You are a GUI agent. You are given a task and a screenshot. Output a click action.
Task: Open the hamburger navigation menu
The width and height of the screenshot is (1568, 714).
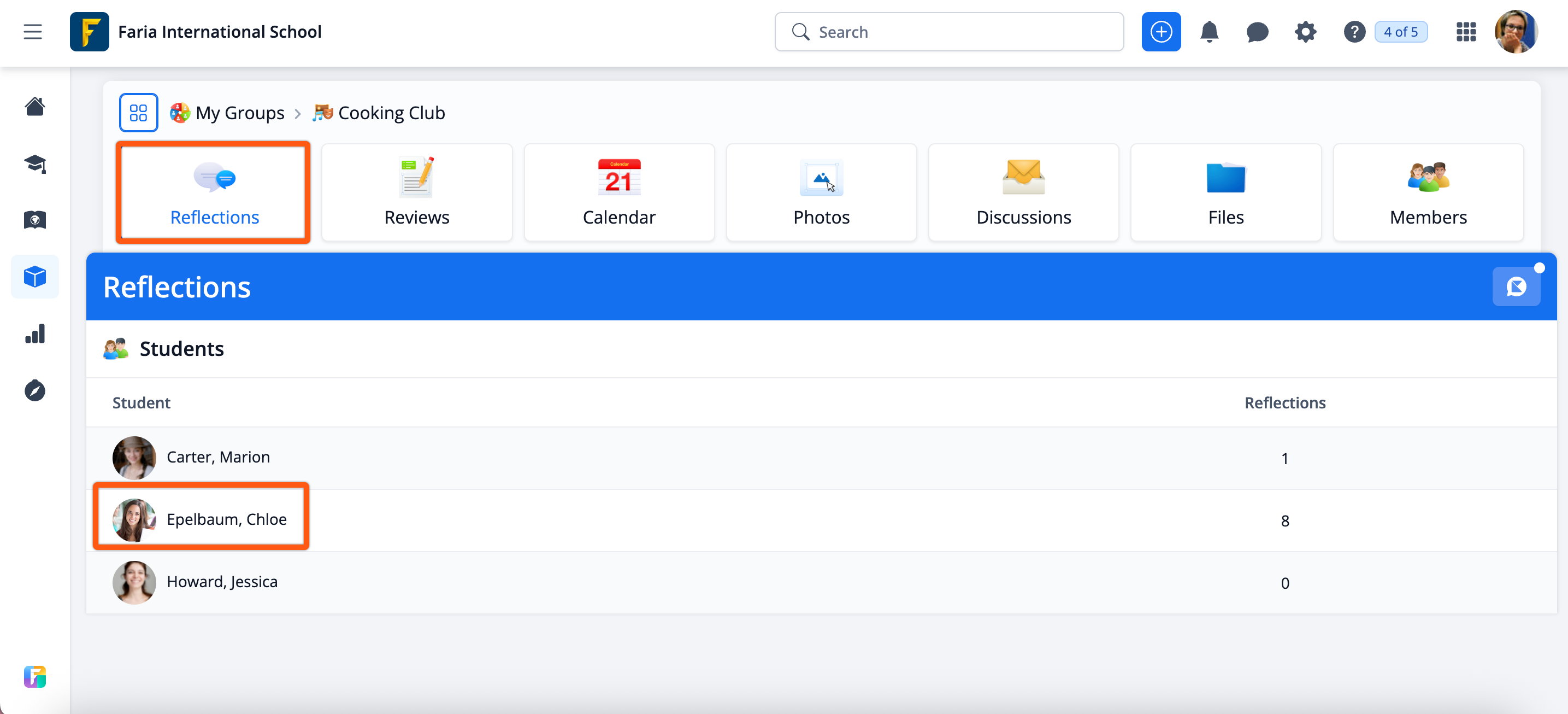pyautogui.click(x=33, y=32)
